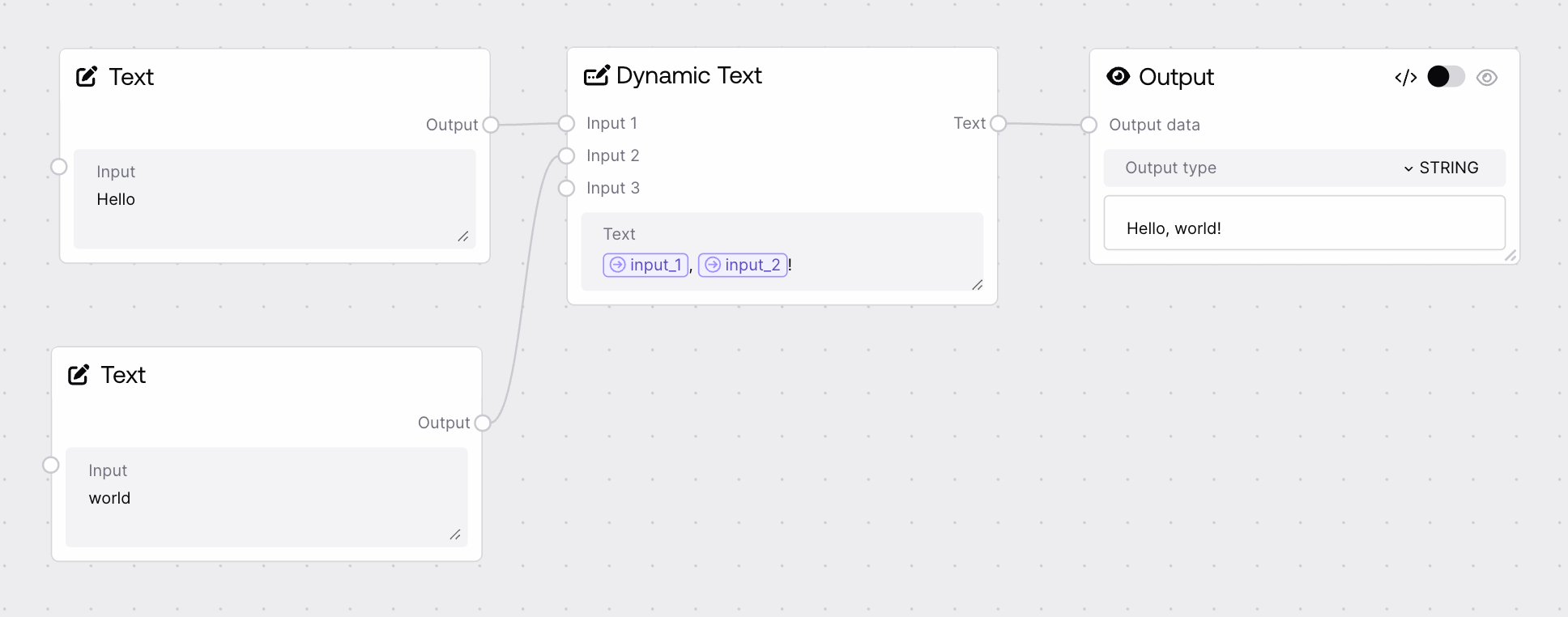Click Output port of the Hello Text node
Viewport: 1568px width, 617px height.
(490, 125)
